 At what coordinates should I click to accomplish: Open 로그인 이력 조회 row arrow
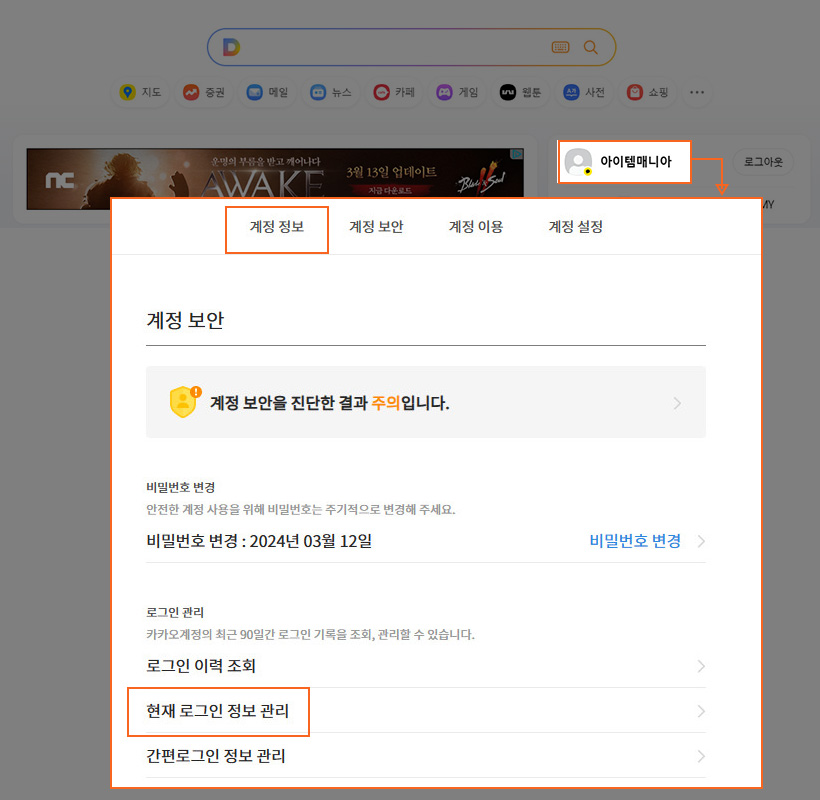[701, 666]
